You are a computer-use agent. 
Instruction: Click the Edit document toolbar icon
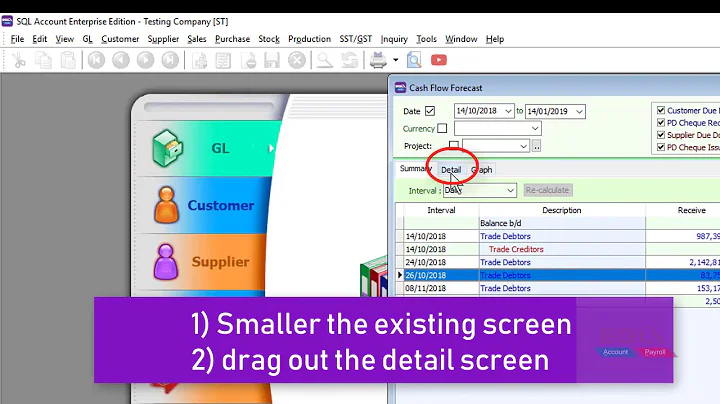224,60
